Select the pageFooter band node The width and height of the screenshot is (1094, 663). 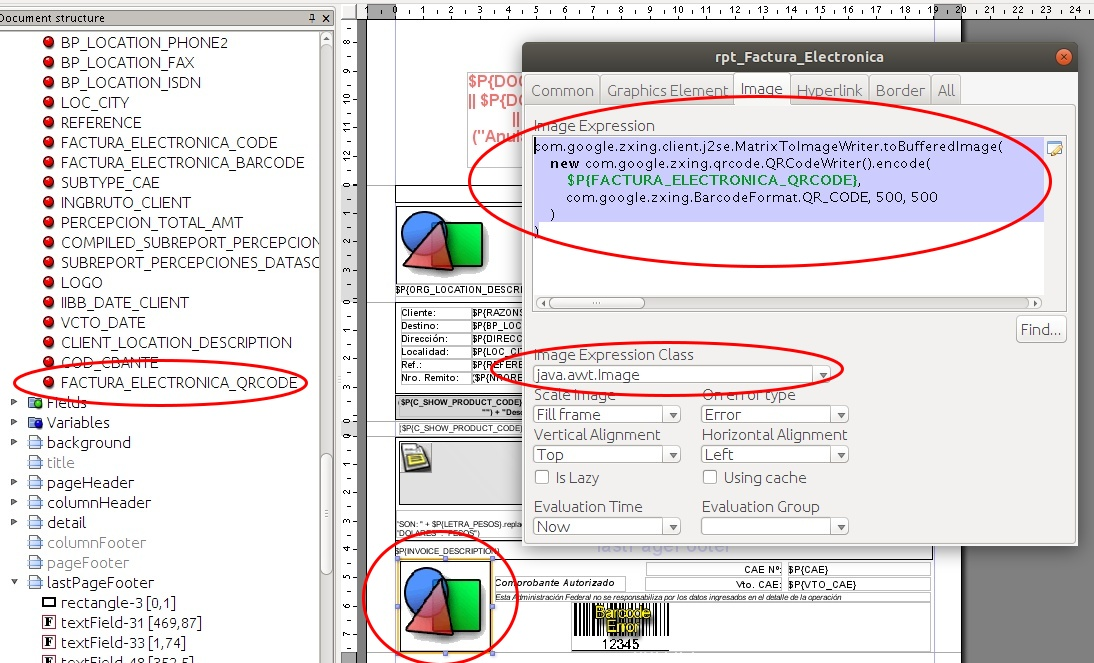pyautogui.click(x=88, y=563)
